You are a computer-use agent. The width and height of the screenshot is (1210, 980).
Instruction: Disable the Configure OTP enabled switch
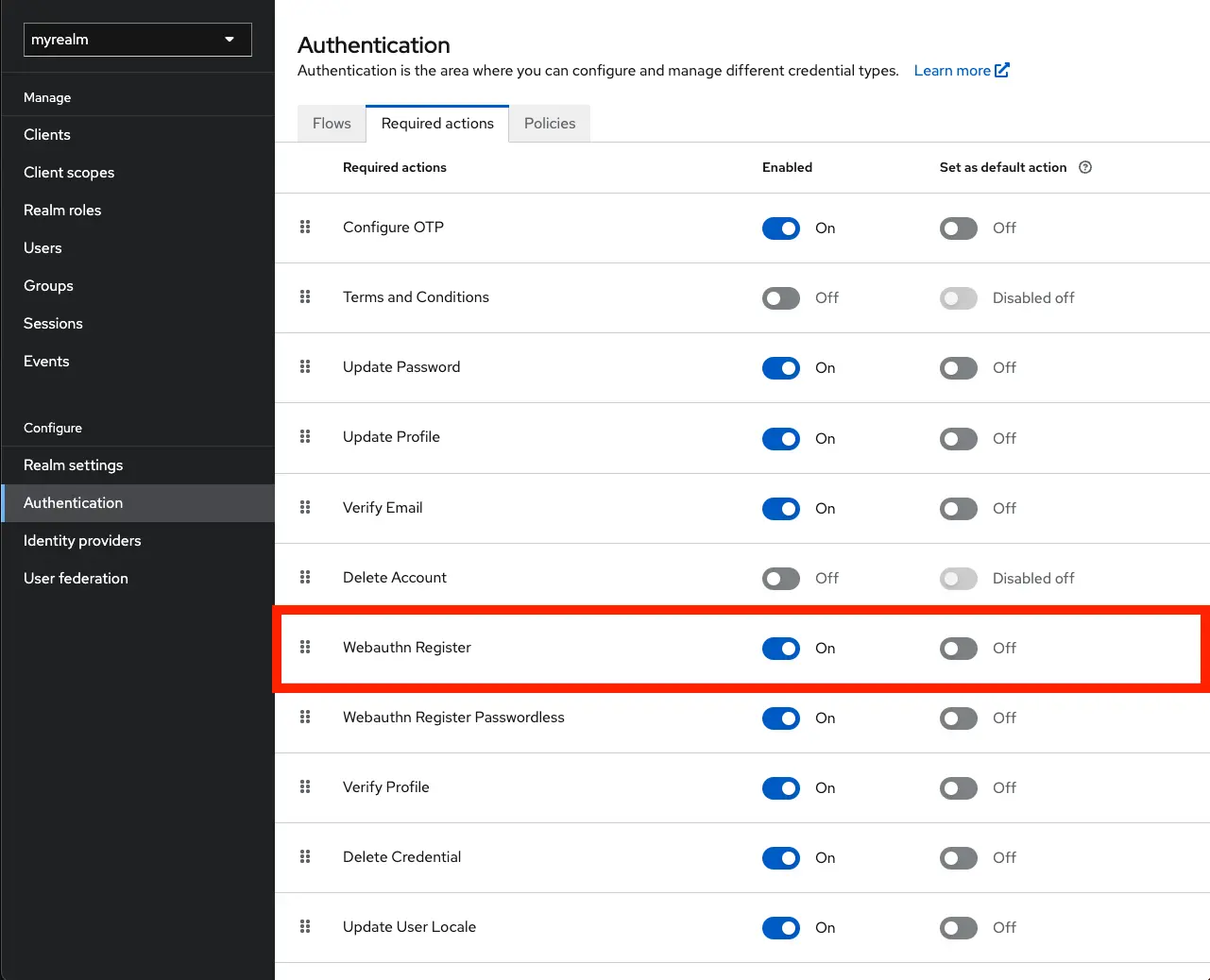(x=781, y=228)
